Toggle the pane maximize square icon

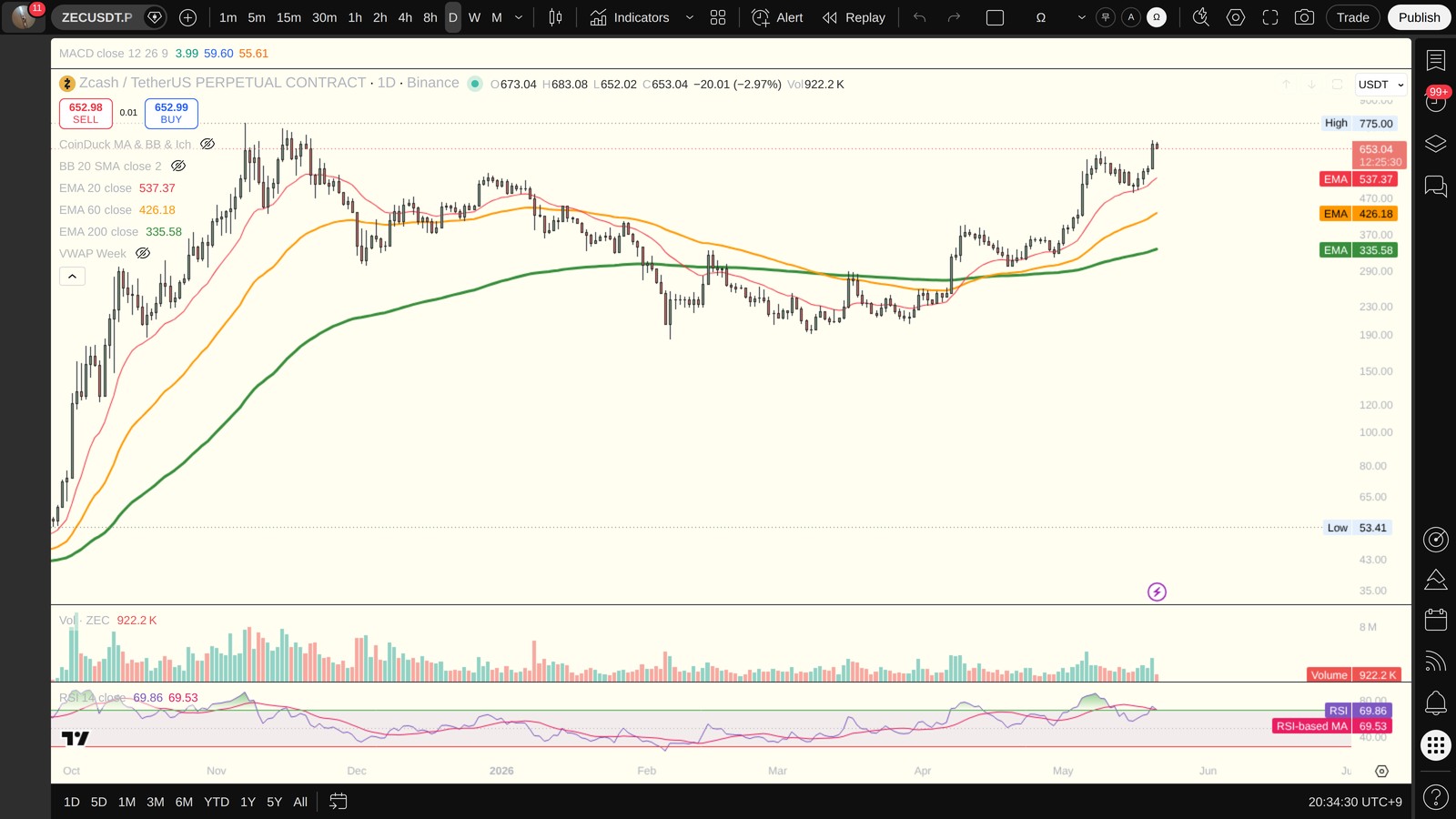(1337, 84)
